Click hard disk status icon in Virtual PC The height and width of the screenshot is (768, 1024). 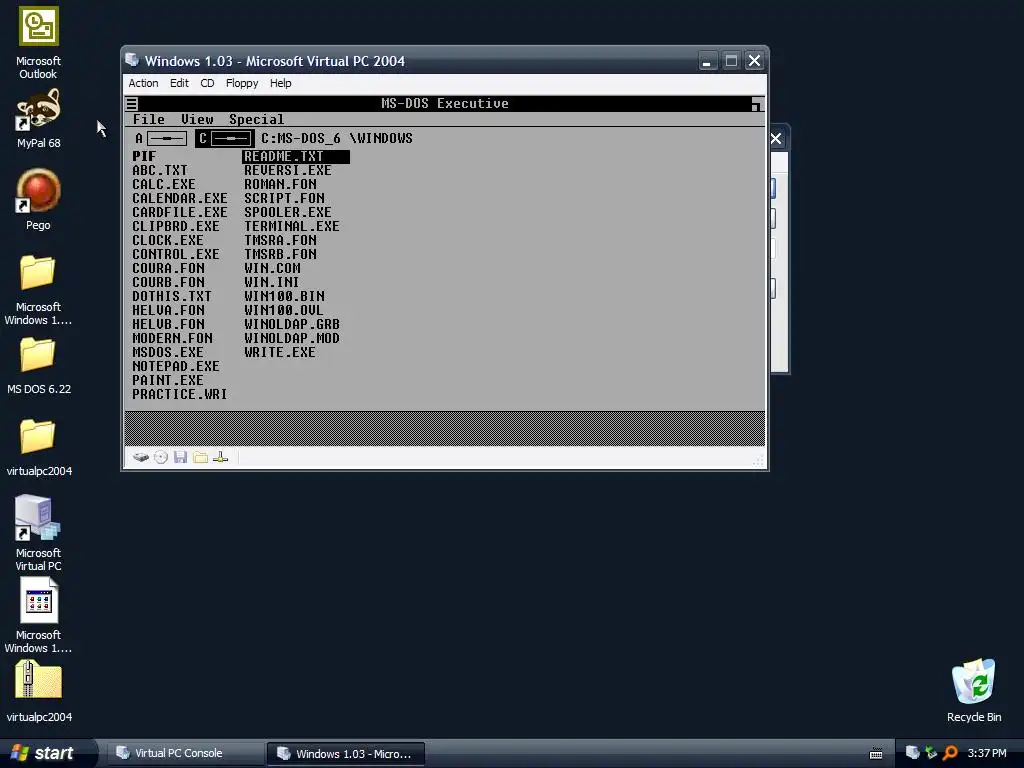coord(140,457)
